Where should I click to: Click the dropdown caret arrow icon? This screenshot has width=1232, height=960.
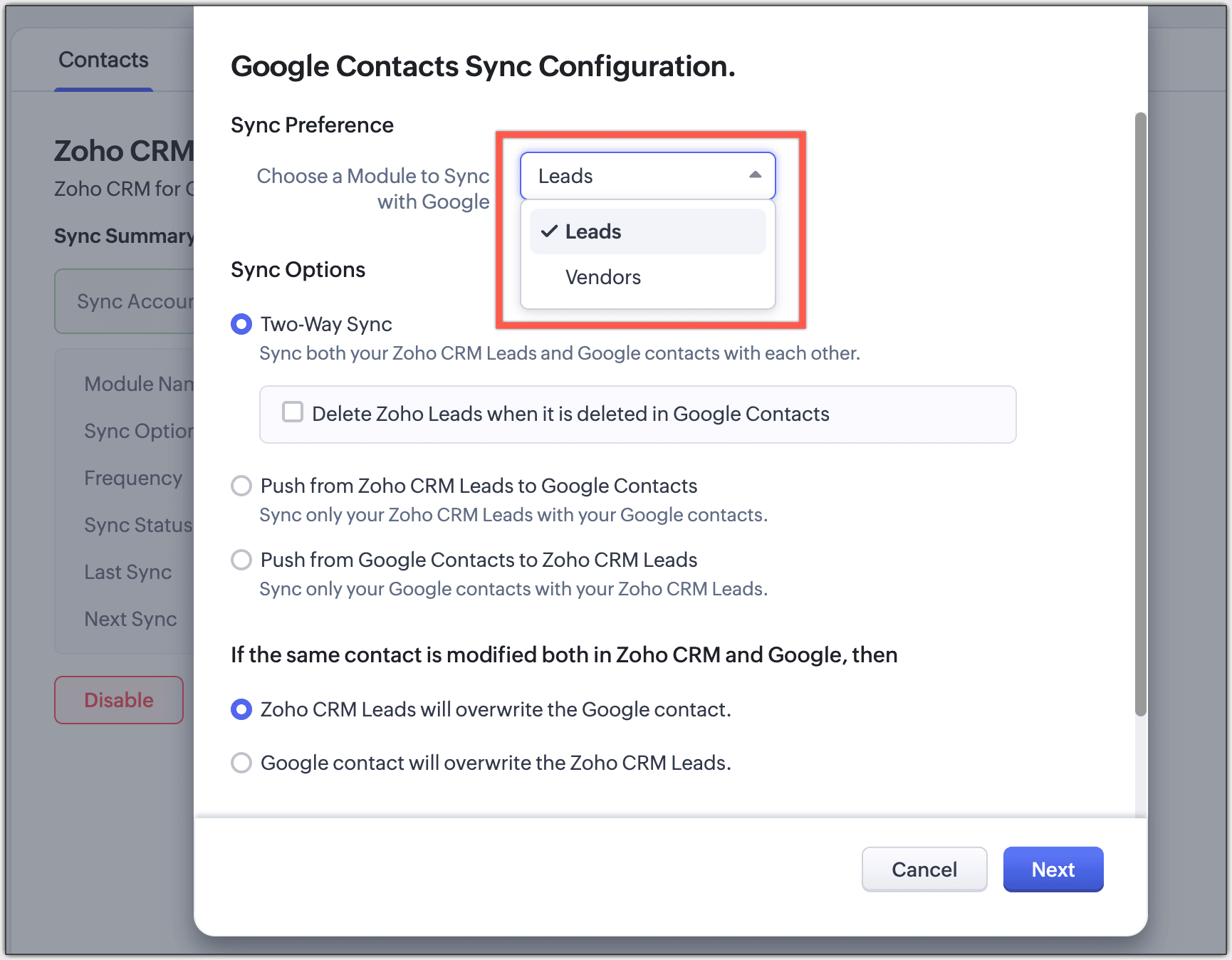(755, 175)
